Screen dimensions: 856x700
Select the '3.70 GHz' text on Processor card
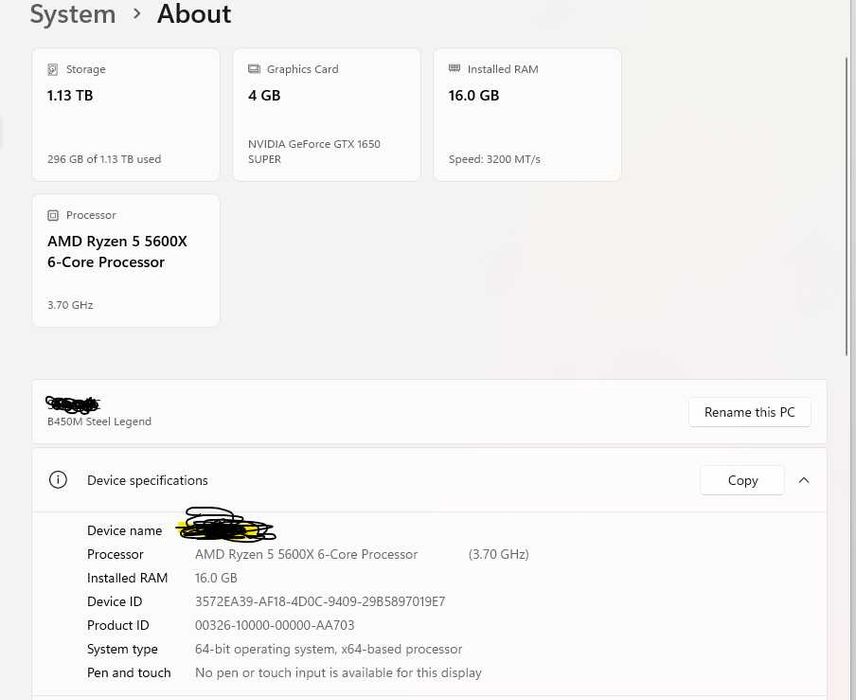pos(70,305)
